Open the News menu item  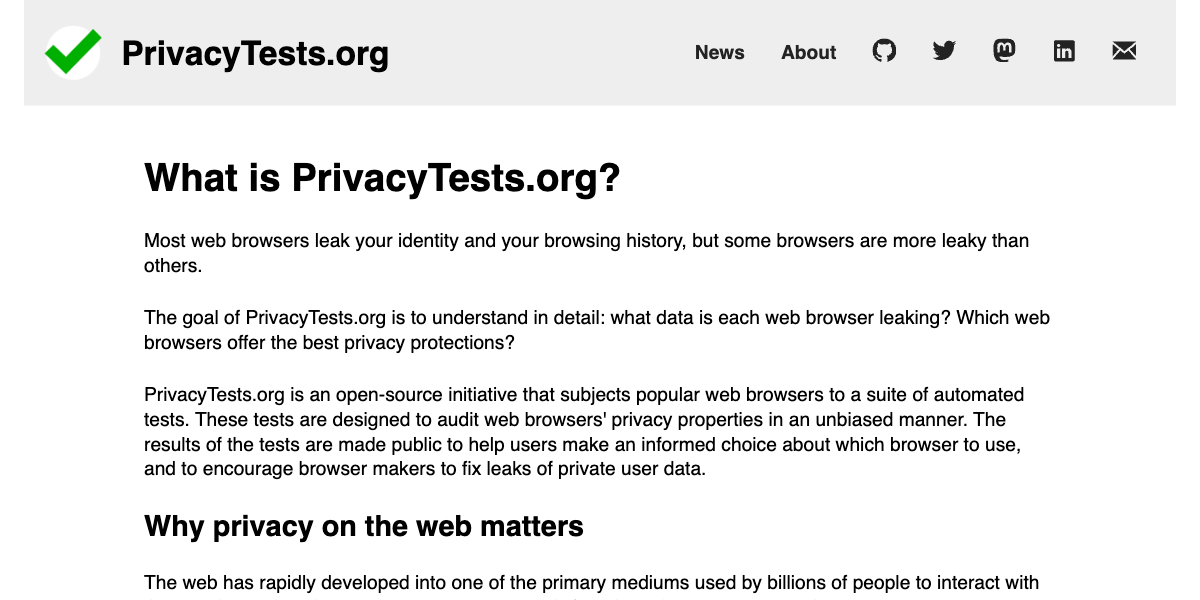pyautogui.click(x=719, y=53)
